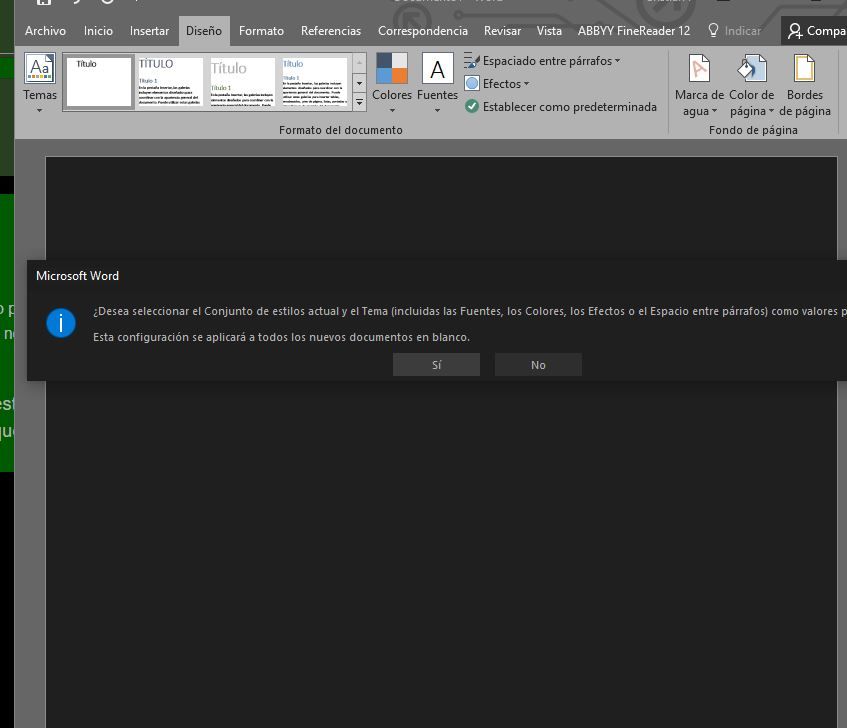Open Marca de agua menu
The height and width of the screenshot is (728, 847).
[699, 85]
